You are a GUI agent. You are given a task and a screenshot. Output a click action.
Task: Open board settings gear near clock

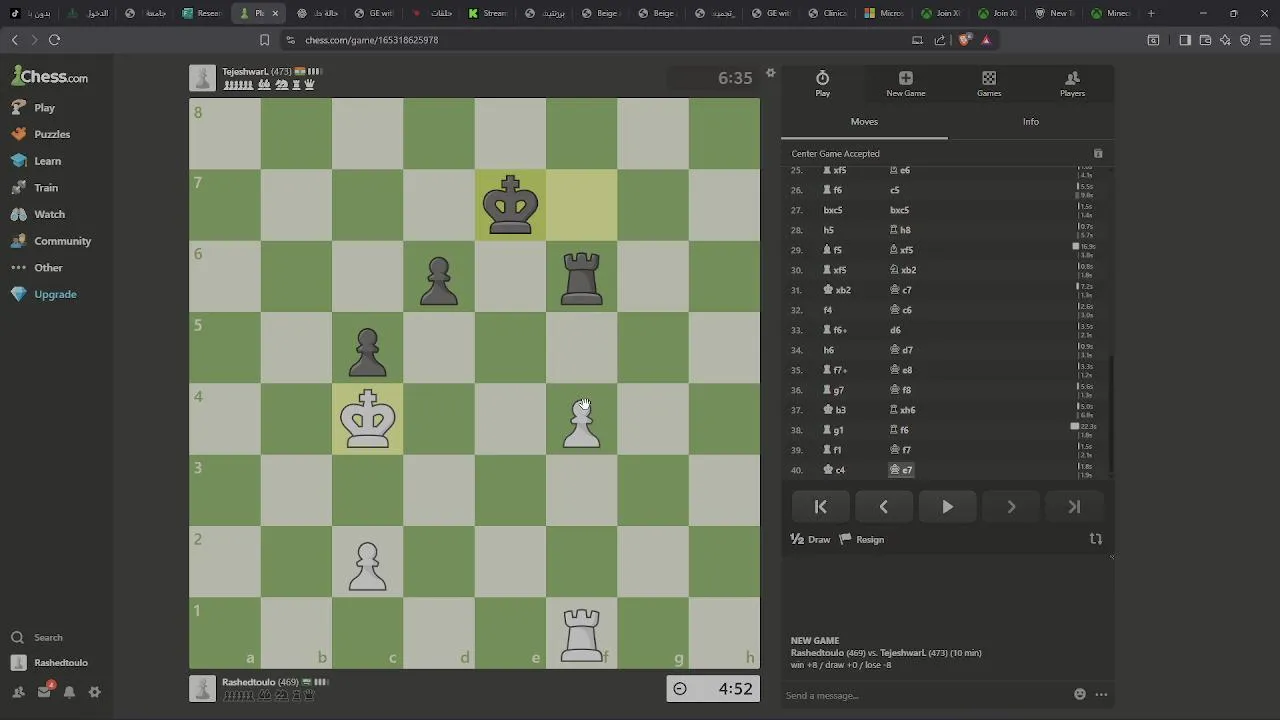[770, 73]
